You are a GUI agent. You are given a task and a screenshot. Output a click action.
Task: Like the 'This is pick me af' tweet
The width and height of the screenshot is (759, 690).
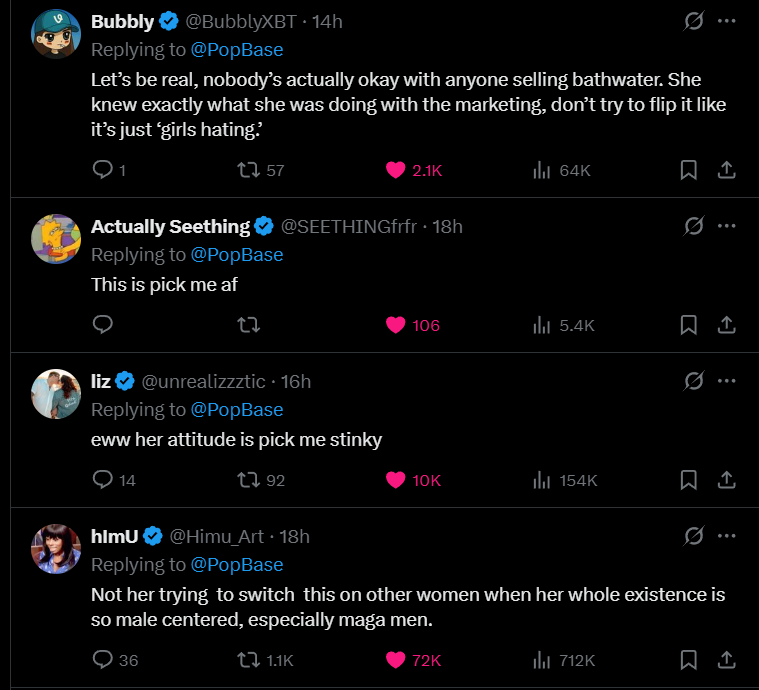click(396, 325)
